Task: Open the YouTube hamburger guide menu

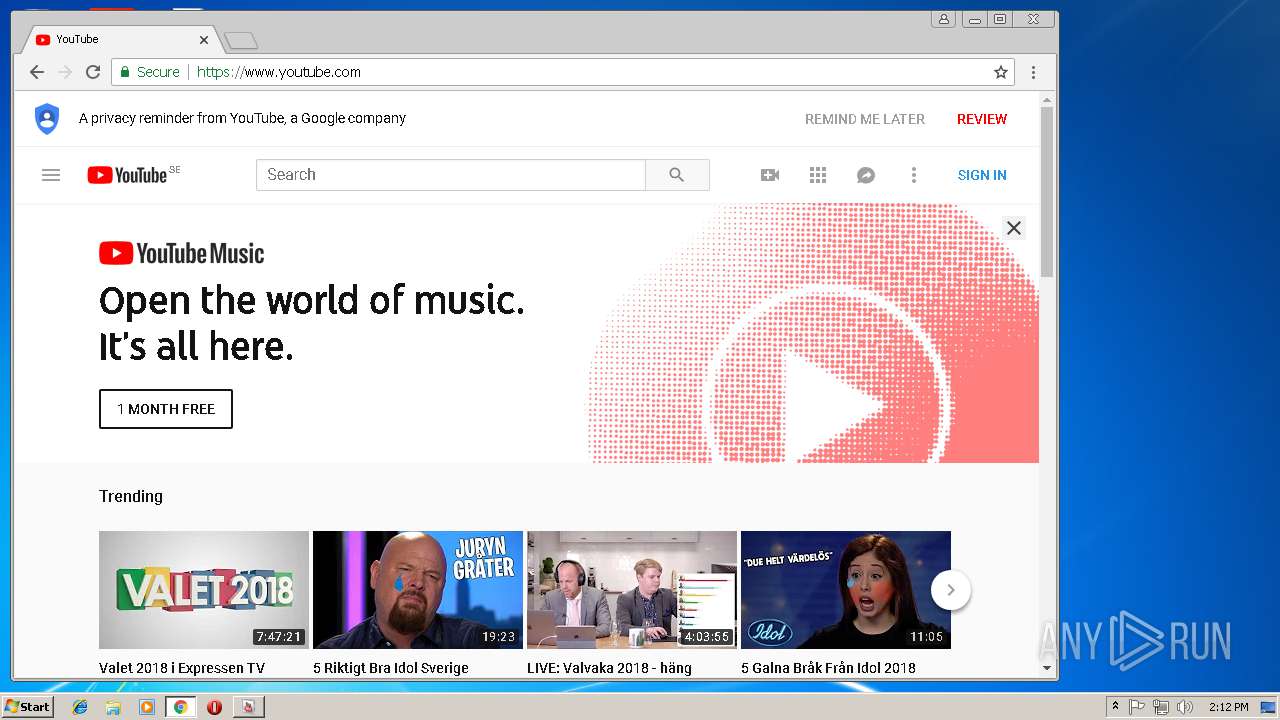Action: (x=51, y=175)
